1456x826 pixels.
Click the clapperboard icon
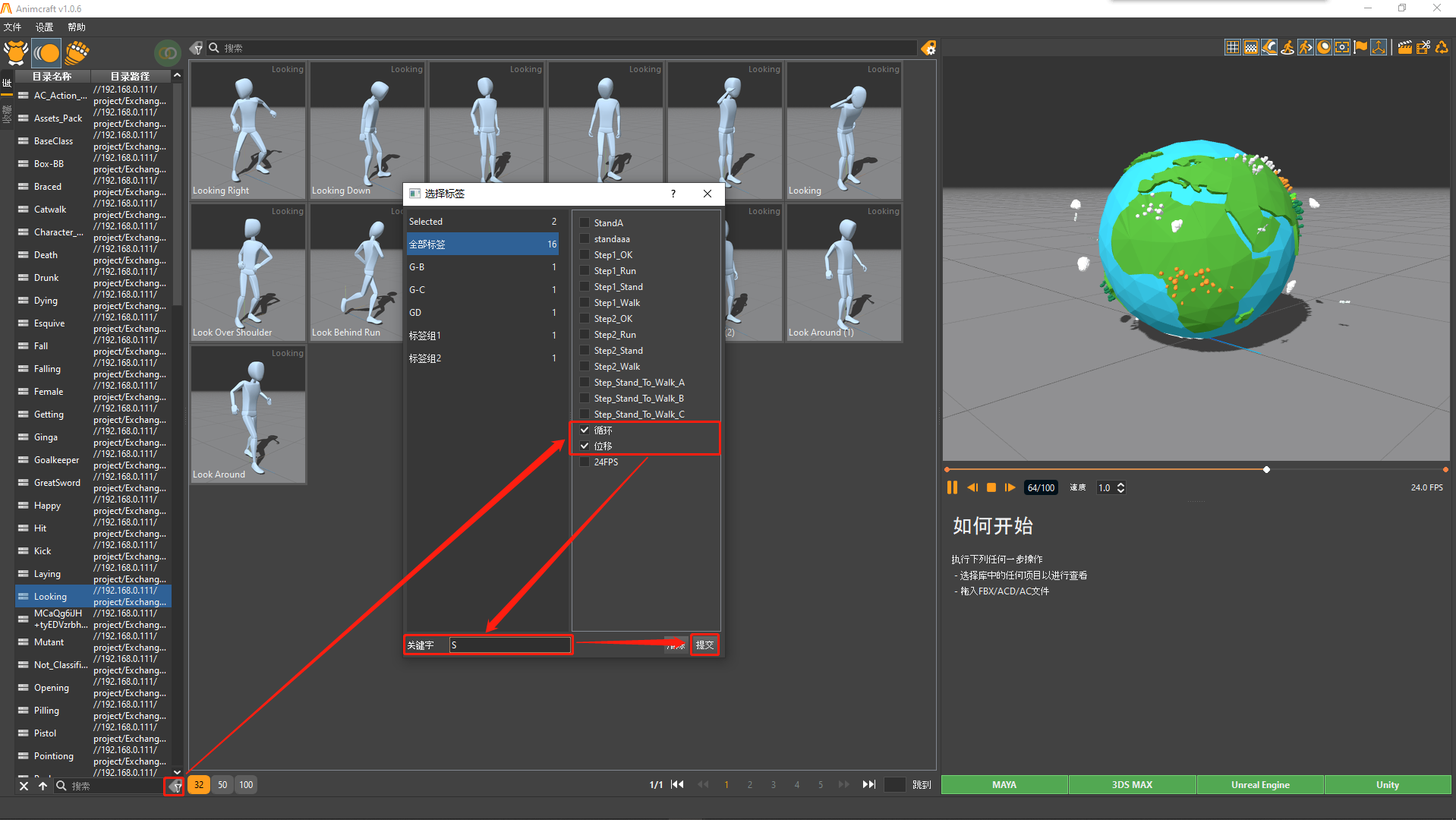(1405, 47)
